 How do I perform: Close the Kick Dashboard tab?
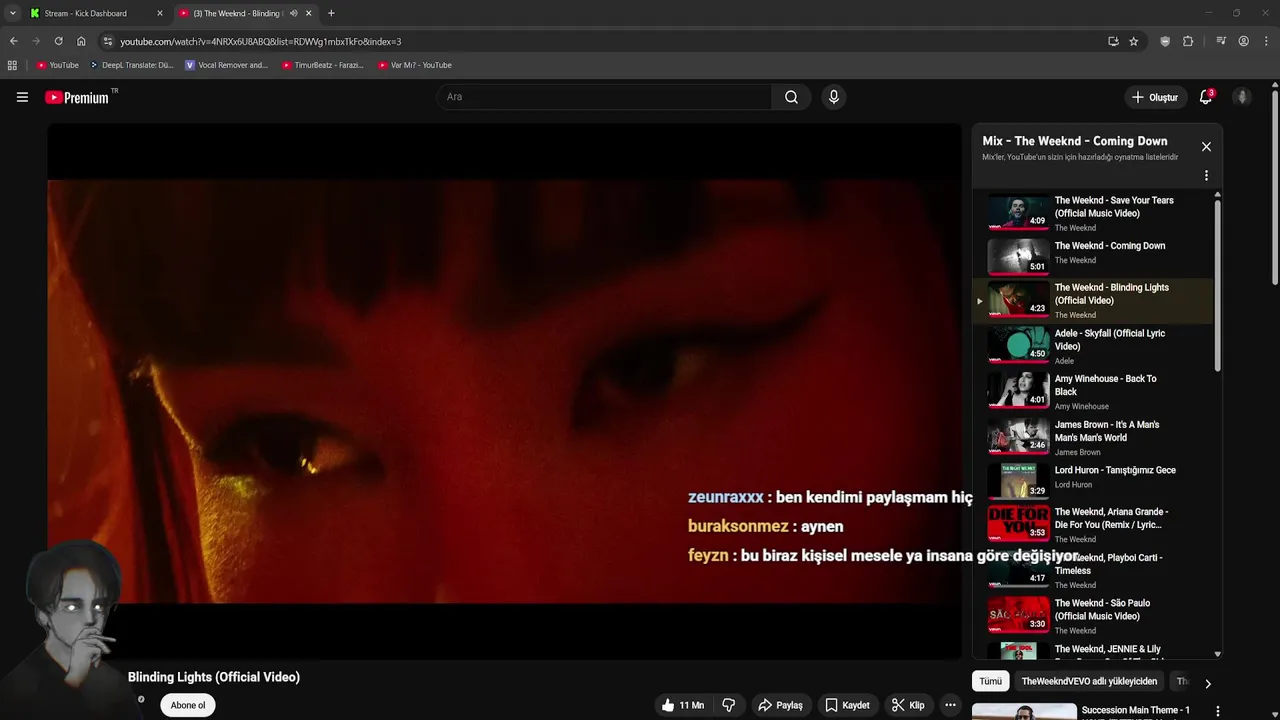(159, 13)
